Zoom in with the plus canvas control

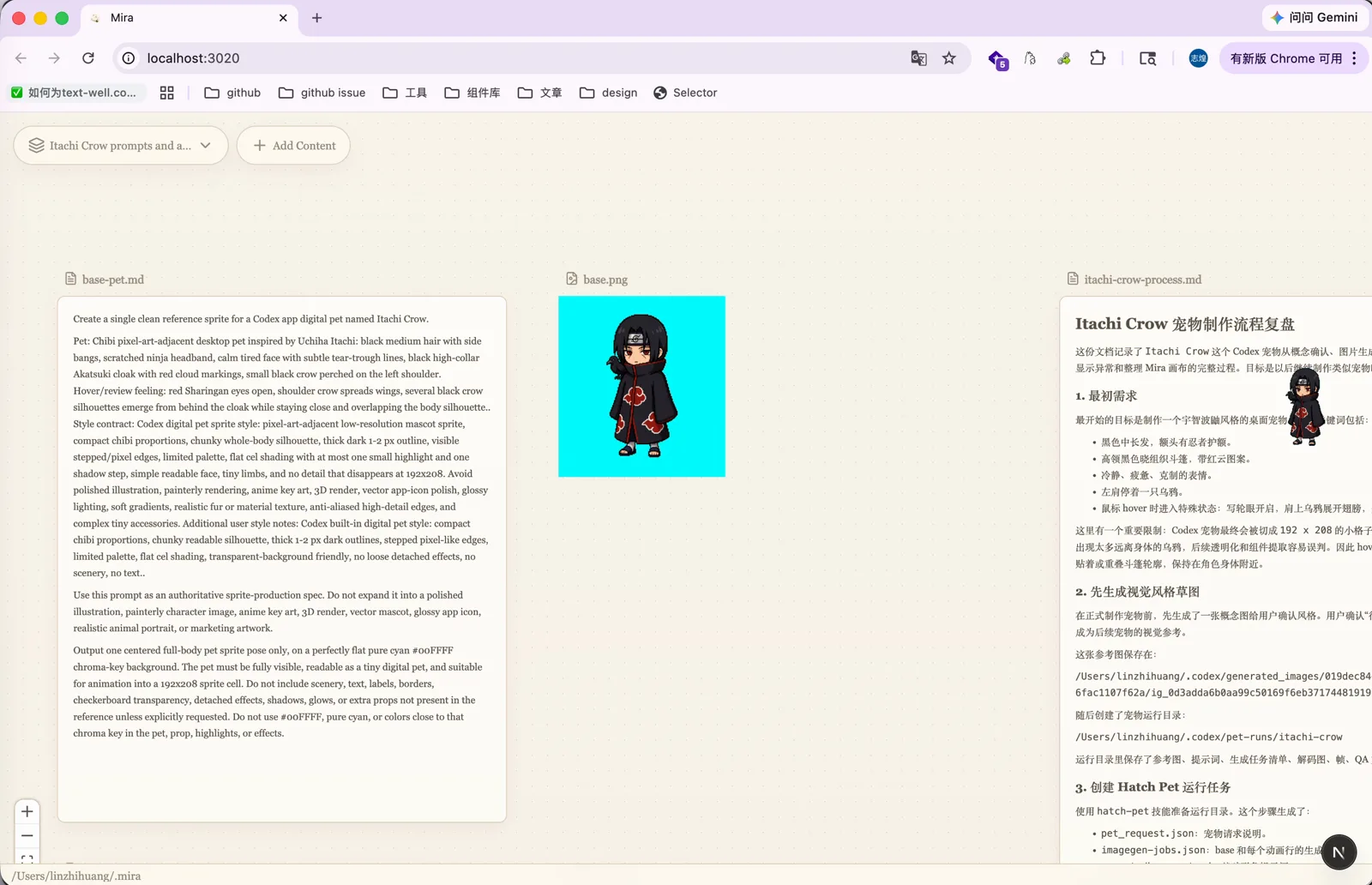pos(27,812)
